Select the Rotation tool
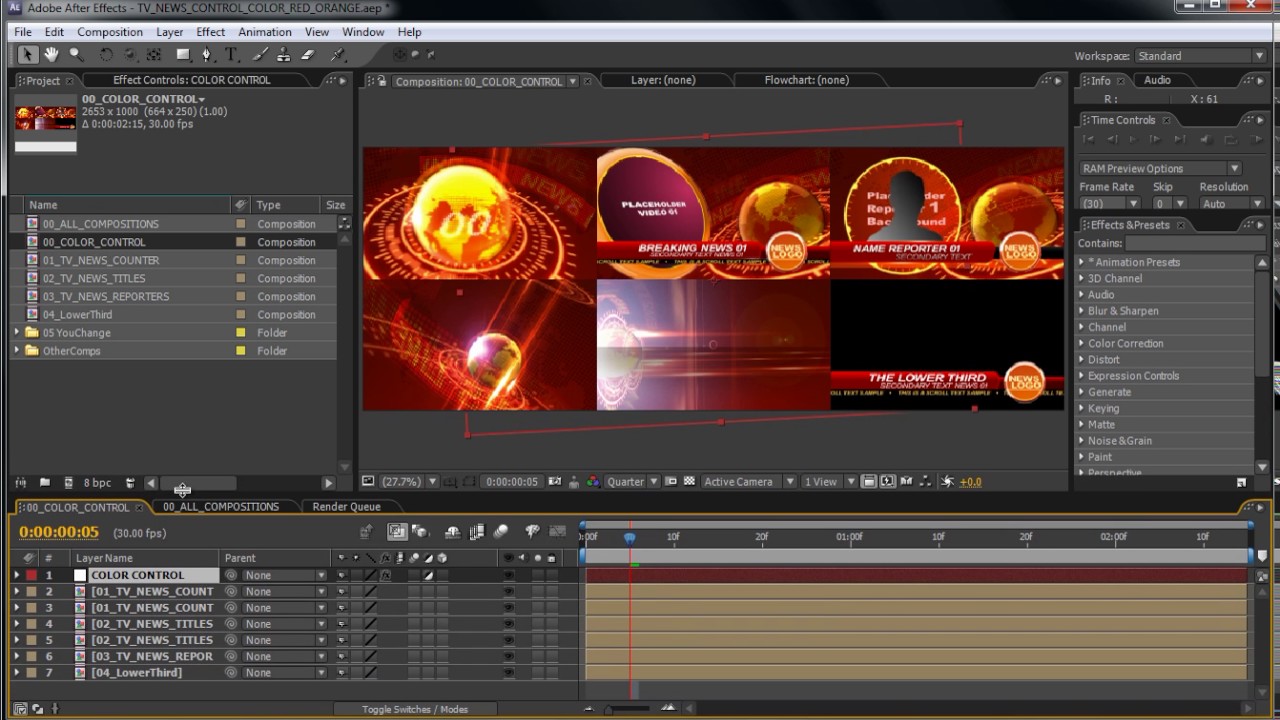This screenshot has width=1280, height=720. (106, 55)
